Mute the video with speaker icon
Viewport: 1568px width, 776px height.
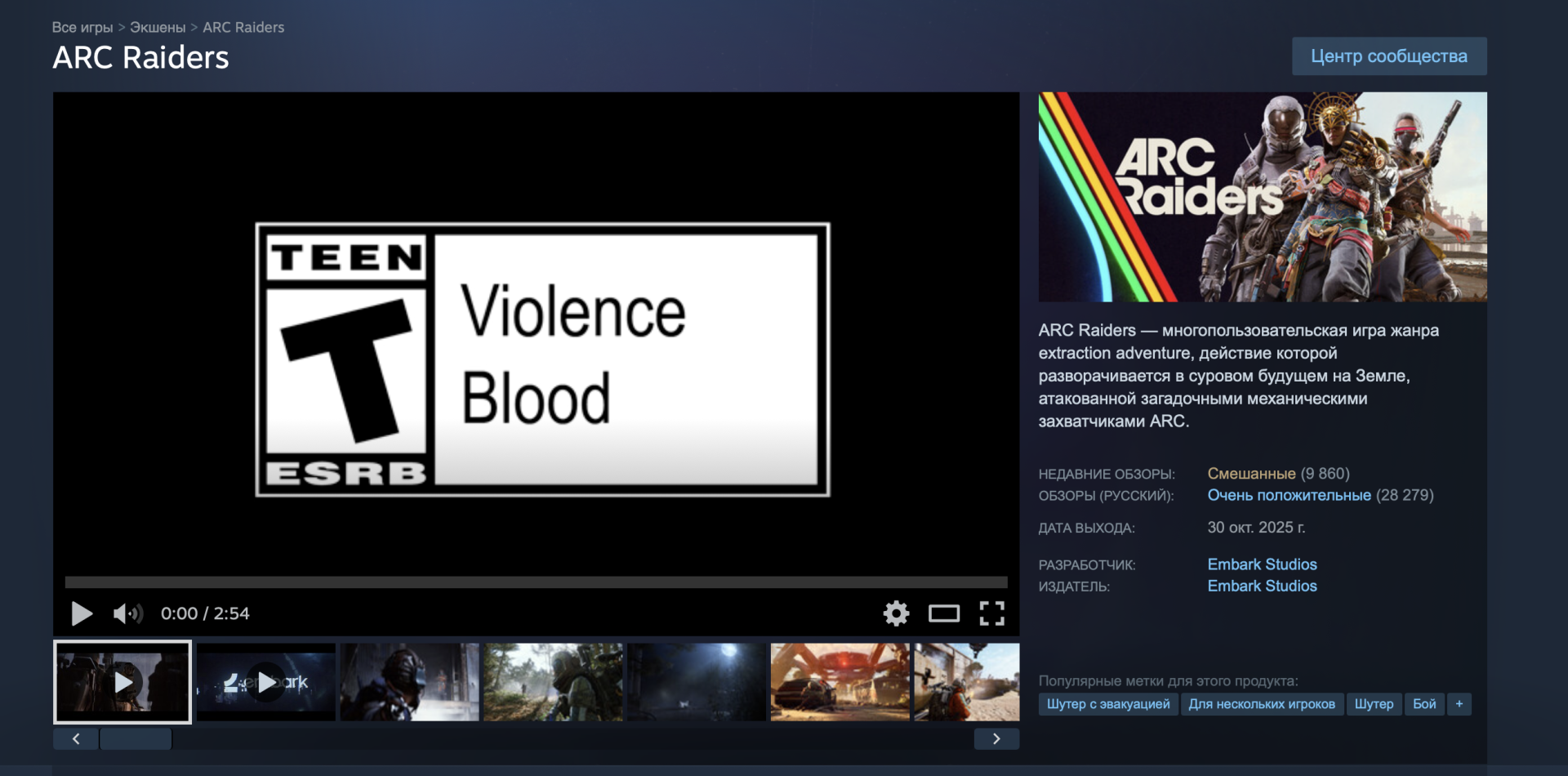[127, 613]
